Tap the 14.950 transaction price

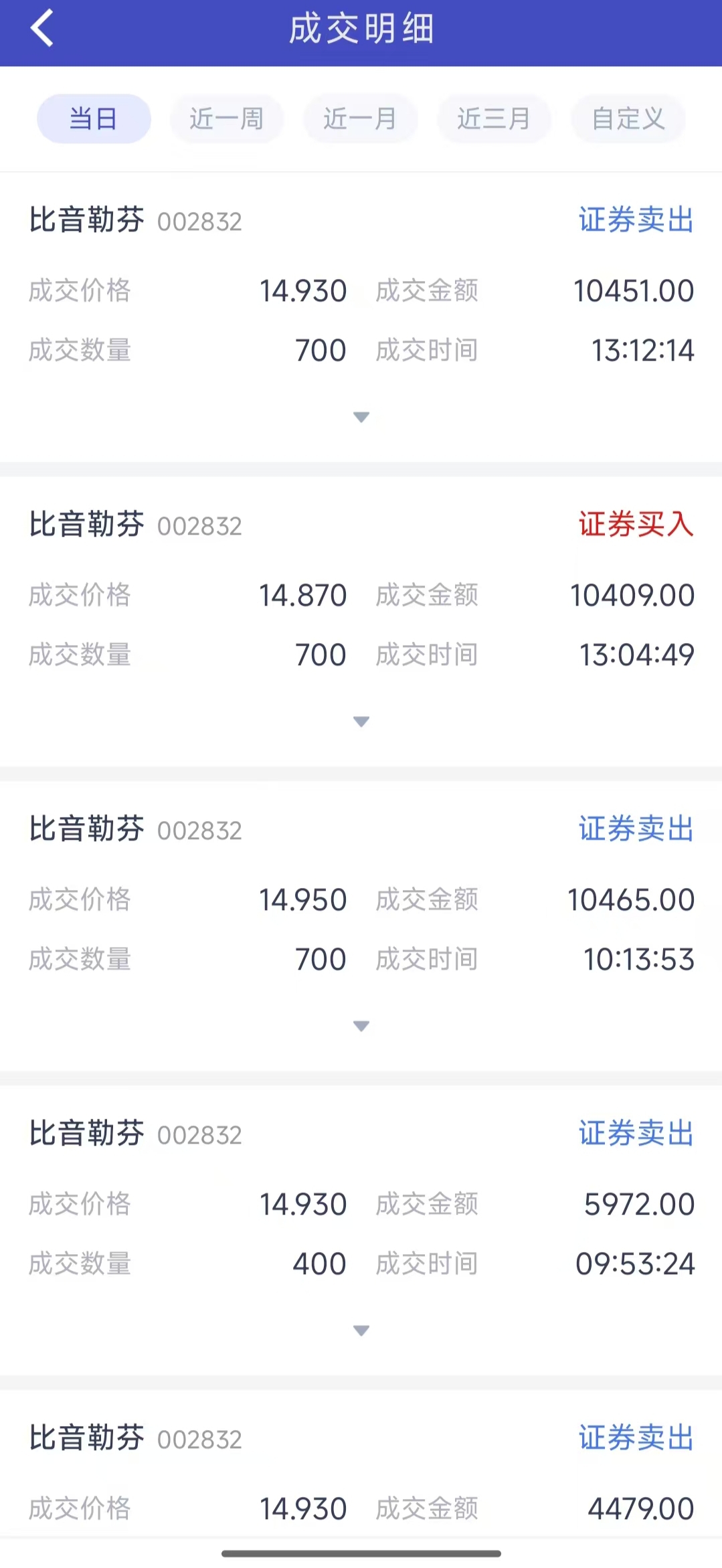tap(303, 900)
